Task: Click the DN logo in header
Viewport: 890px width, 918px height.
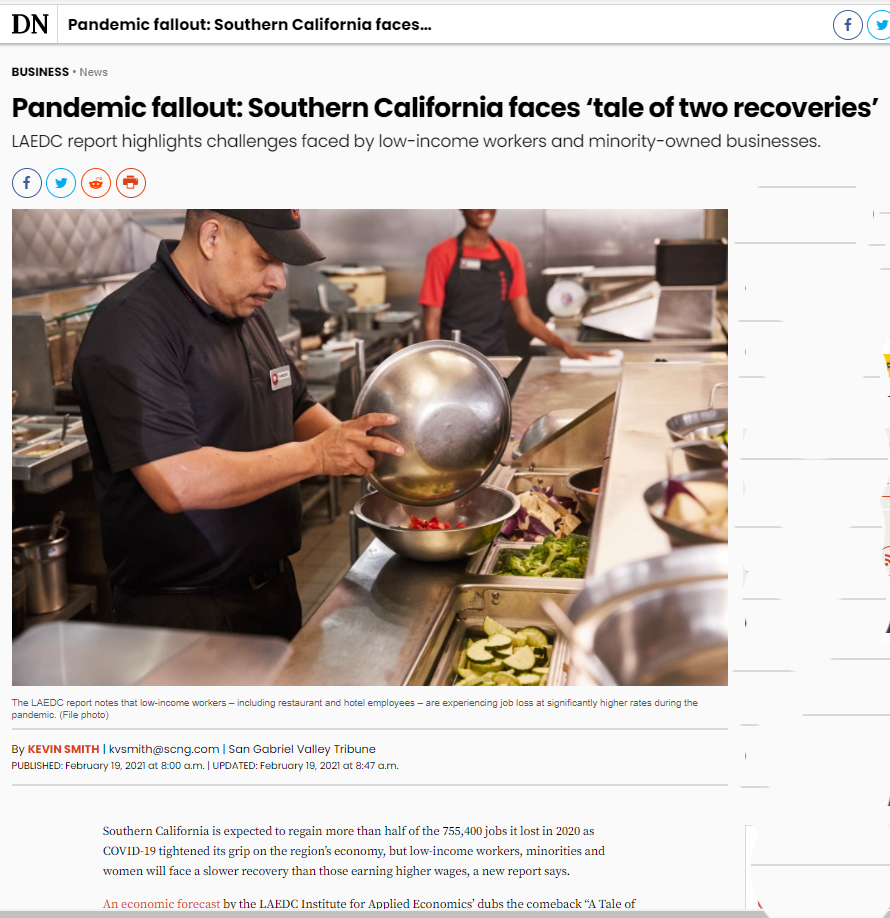Action: pos(29,25)
